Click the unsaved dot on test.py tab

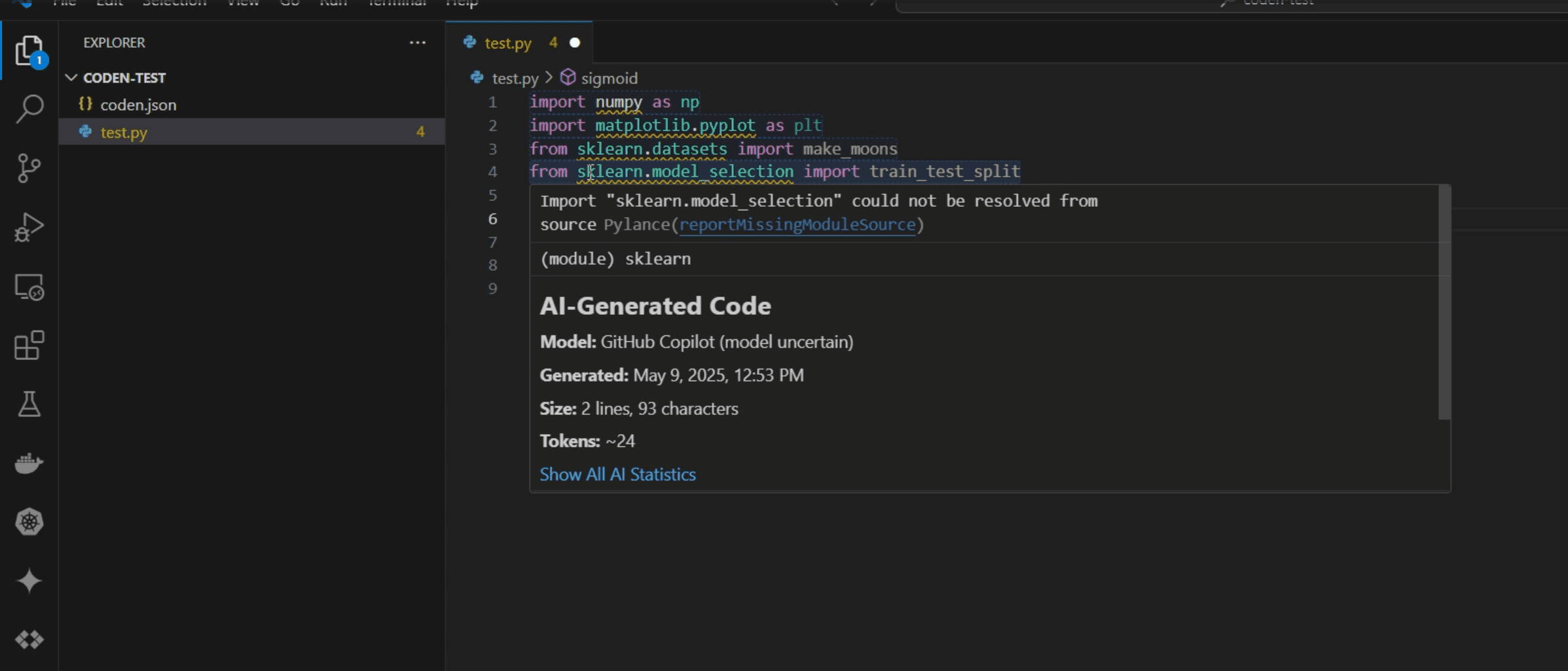(575, 43)
